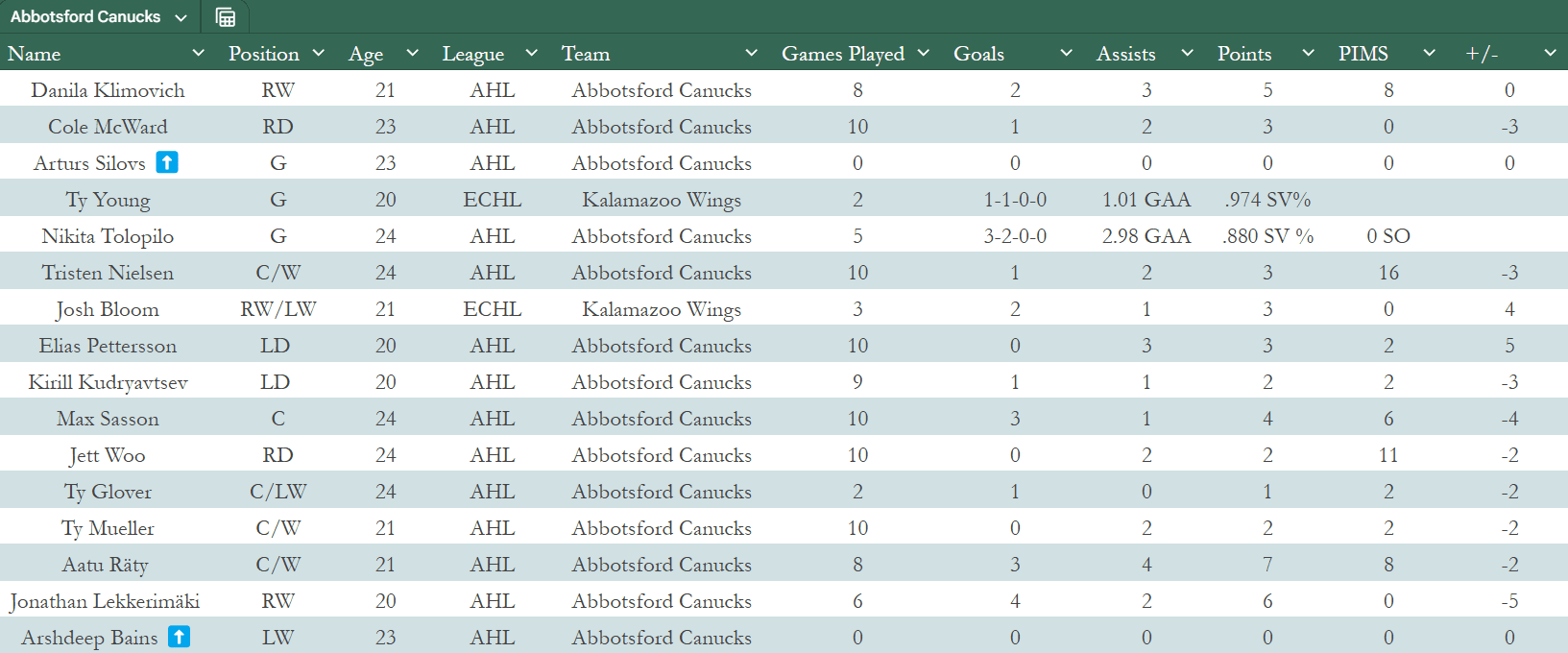Open the +/- column filter dropdown

pyautogui.click(x=1550, y=53)
